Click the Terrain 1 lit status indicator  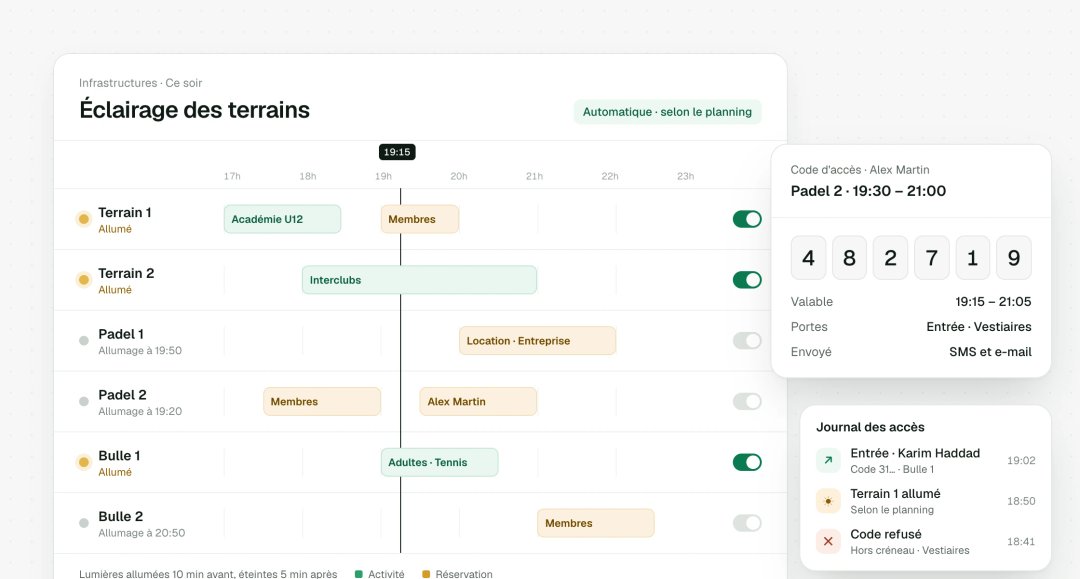tap(83, 219)
